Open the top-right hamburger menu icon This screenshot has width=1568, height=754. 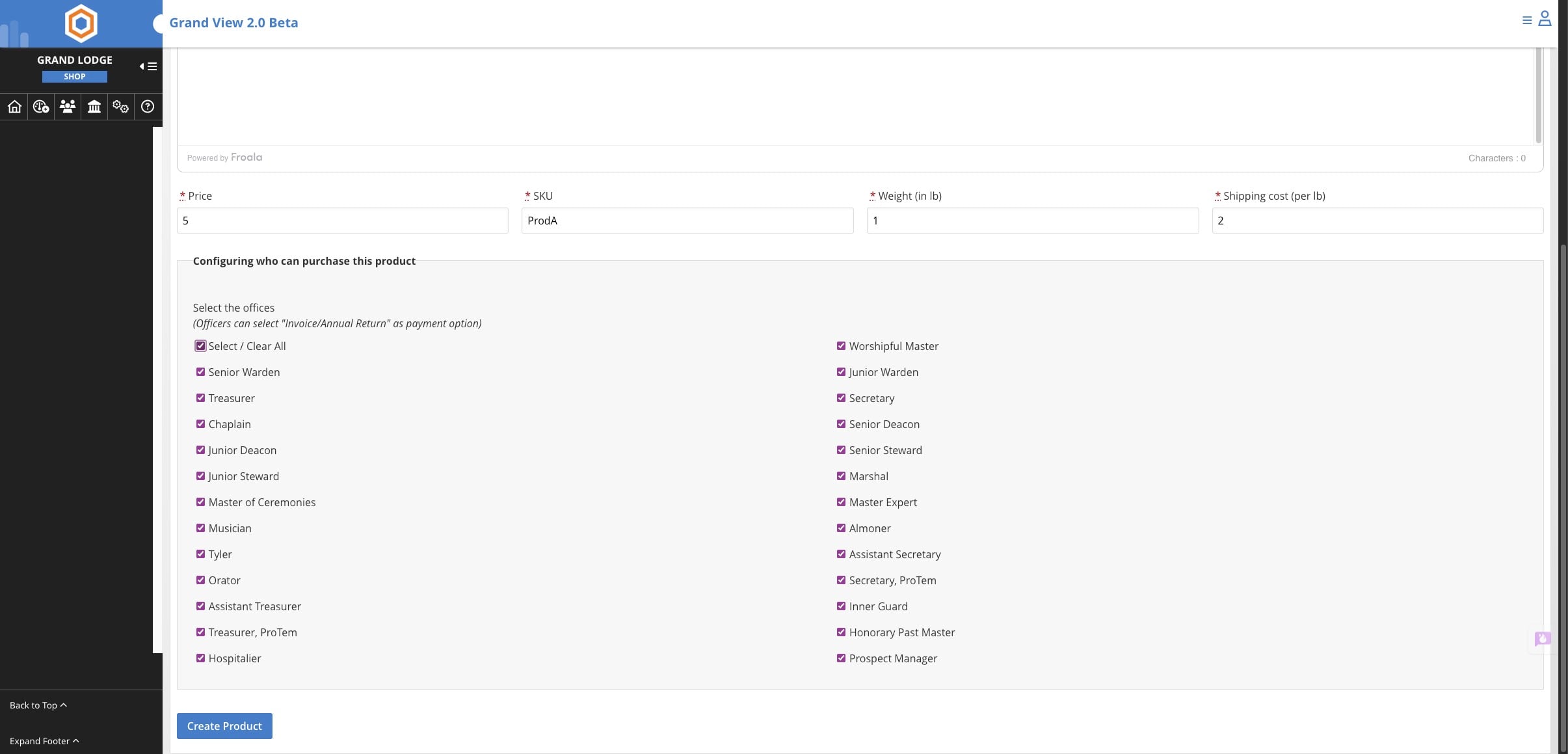pos(1527,20)
